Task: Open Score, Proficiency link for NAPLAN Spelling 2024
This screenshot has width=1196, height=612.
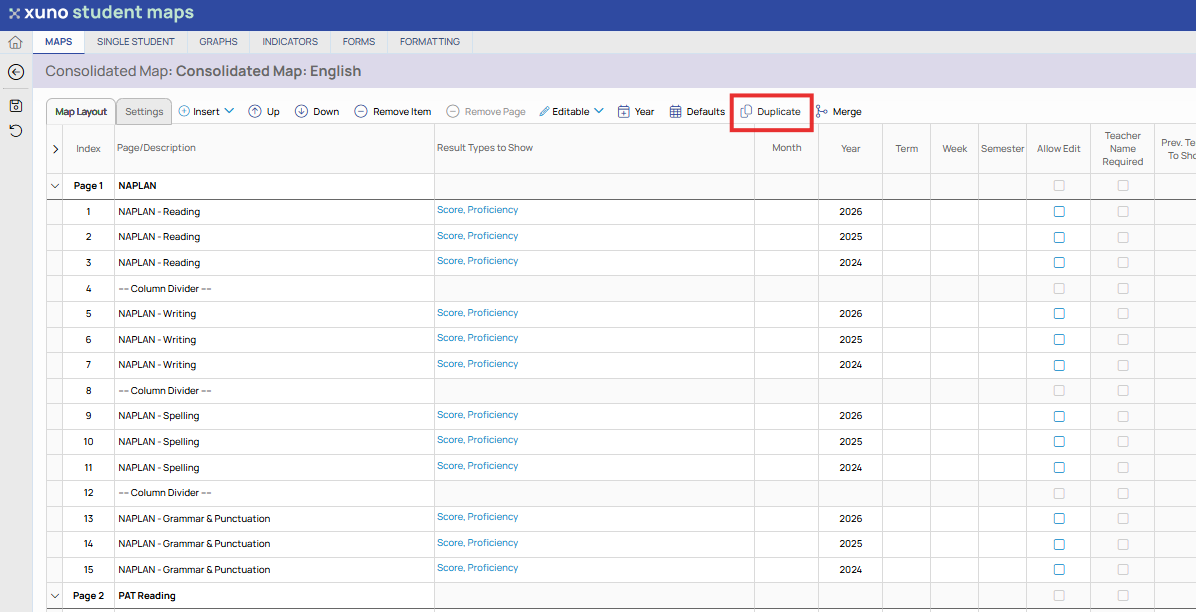Action: [x=477, y=466]
